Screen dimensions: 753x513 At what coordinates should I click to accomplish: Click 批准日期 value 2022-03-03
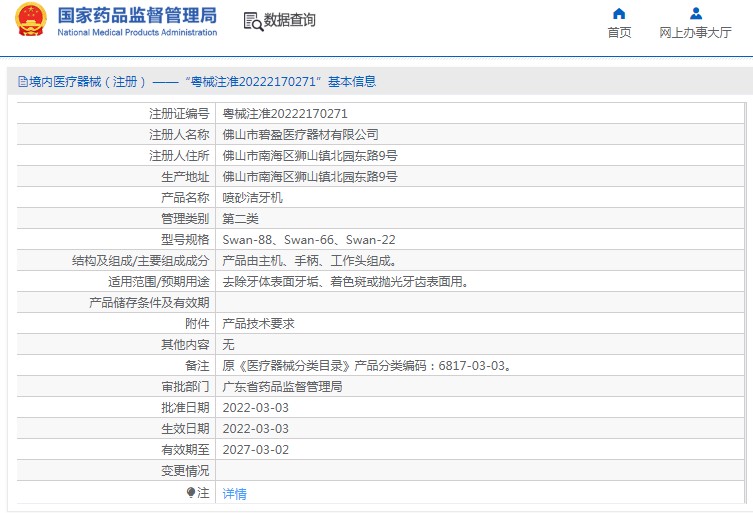[255, 408]
